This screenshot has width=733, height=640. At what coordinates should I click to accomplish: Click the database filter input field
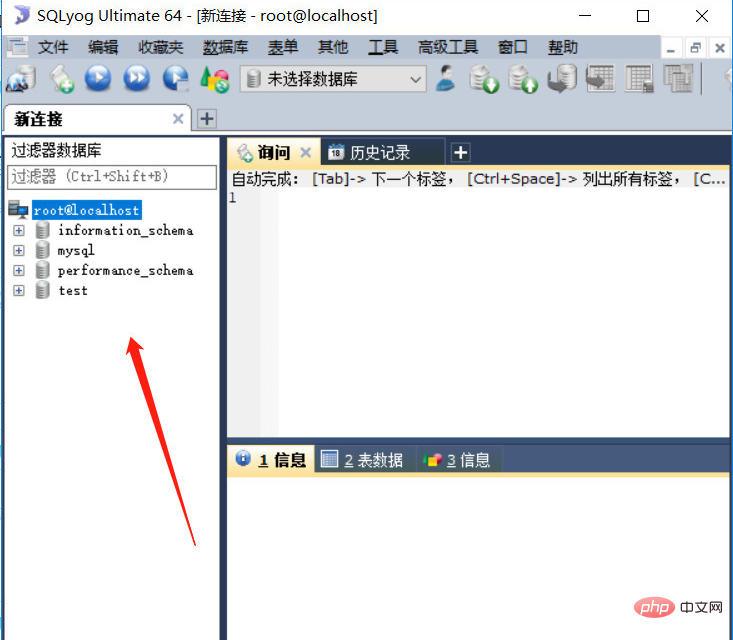pos(112,177)
